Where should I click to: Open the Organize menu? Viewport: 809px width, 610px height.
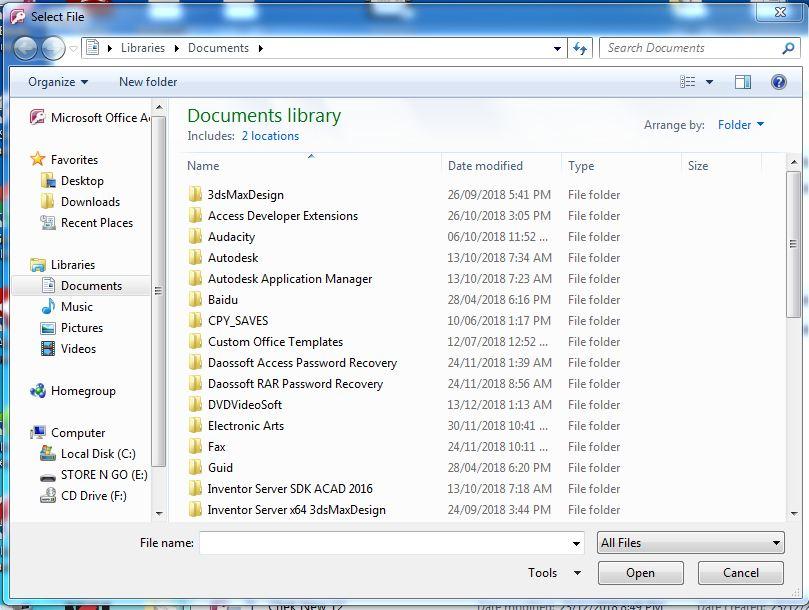(58, 82)
